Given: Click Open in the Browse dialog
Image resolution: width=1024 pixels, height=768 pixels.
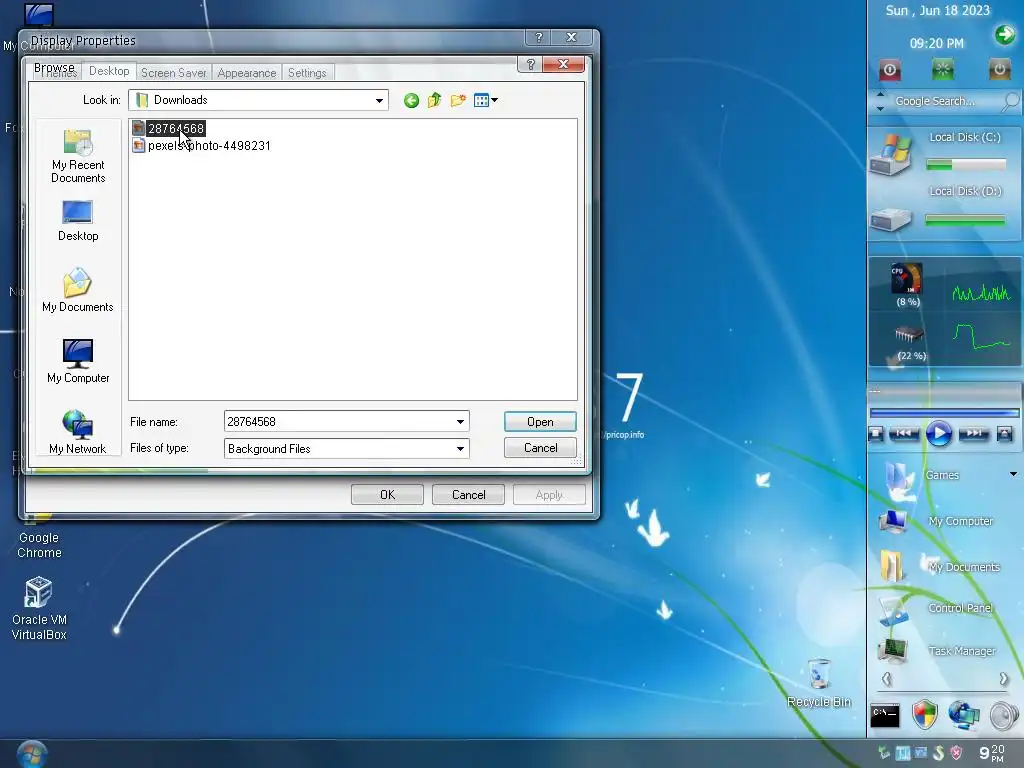Looking at the screenshot, I should tap(540, 422).
